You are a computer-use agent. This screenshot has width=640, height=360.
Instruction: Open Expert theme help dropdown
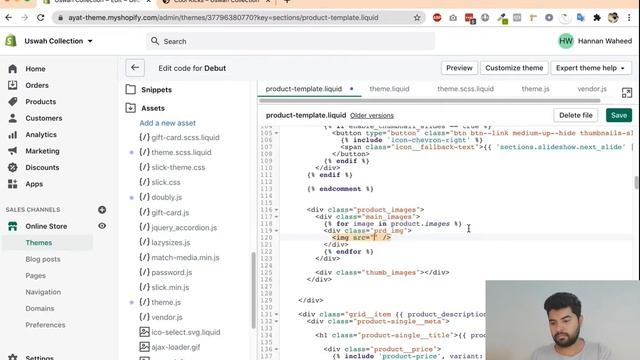pyautogui.click(x=591, y=68)
